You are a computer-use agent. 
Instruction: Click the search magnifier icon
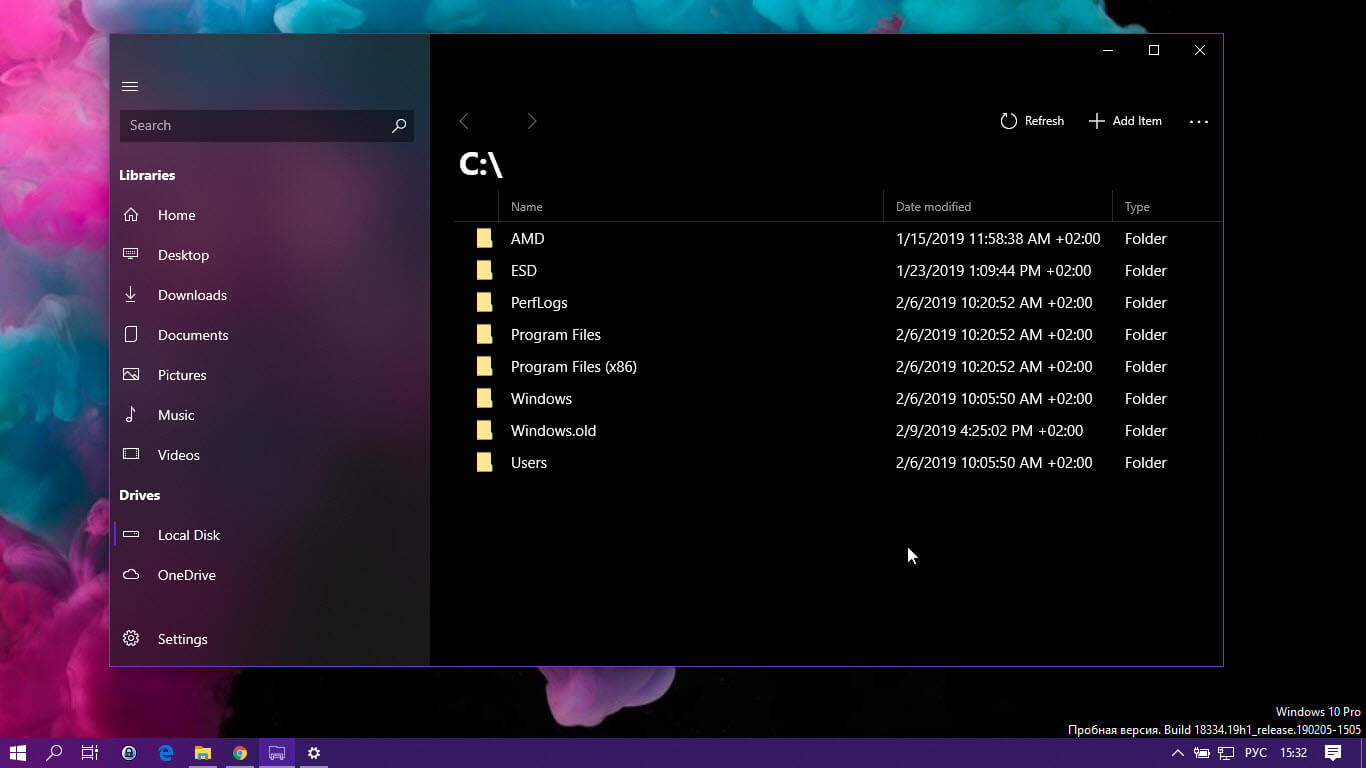click(398, 125)
